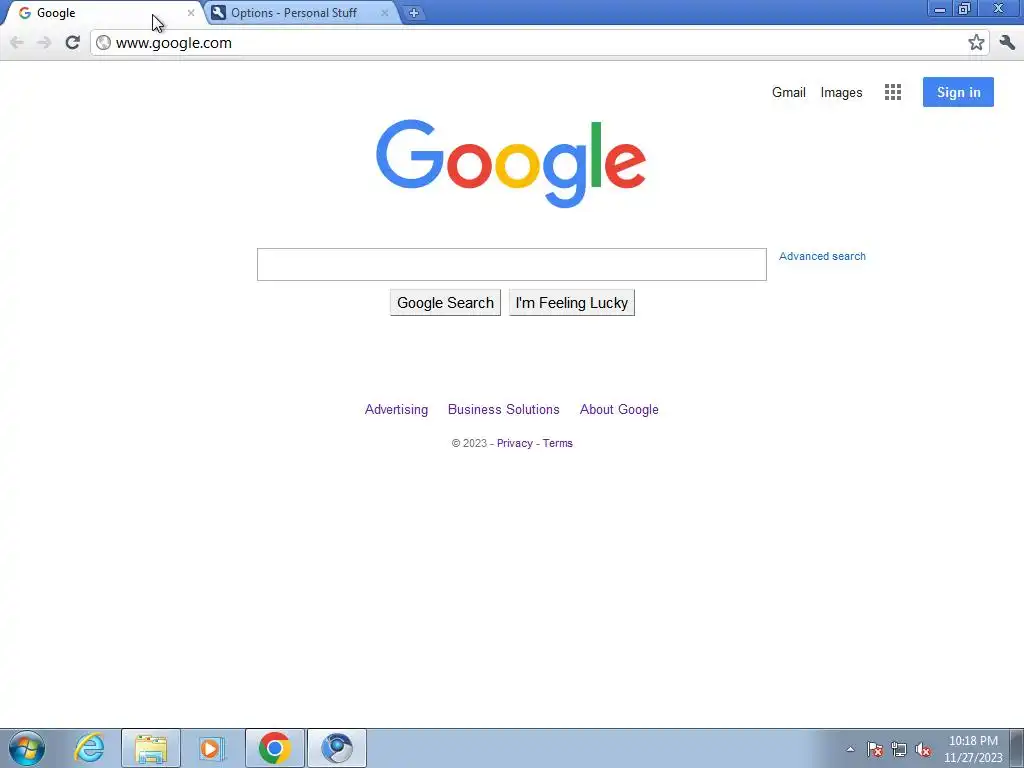Show hidden system tray icons
The height and width of the screenshot is (768, 1024).
pos(850,749)
